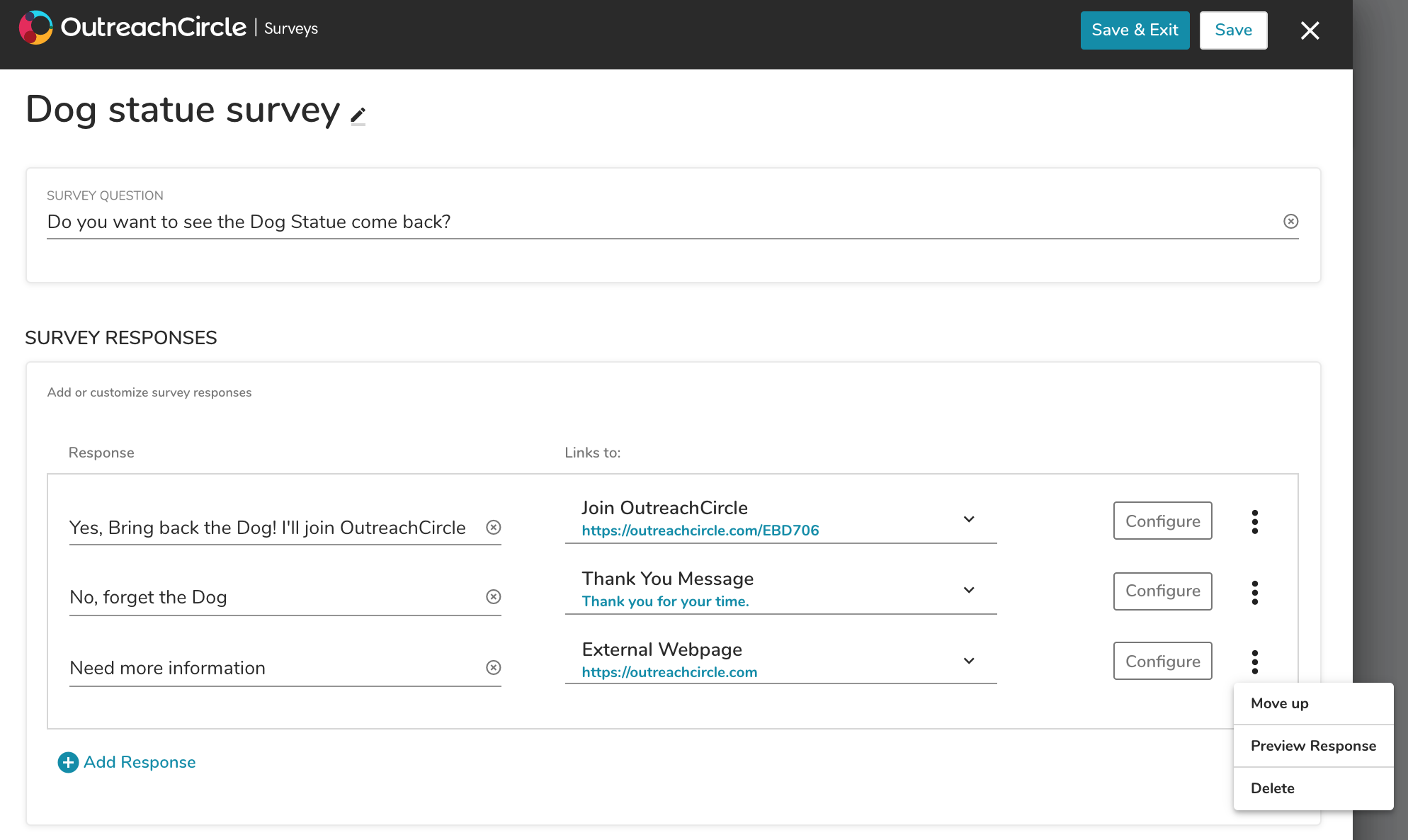This screenshot has height=840, width=1408.
Task: Configure the Thank You Message response
Action: click(1162, 591)
